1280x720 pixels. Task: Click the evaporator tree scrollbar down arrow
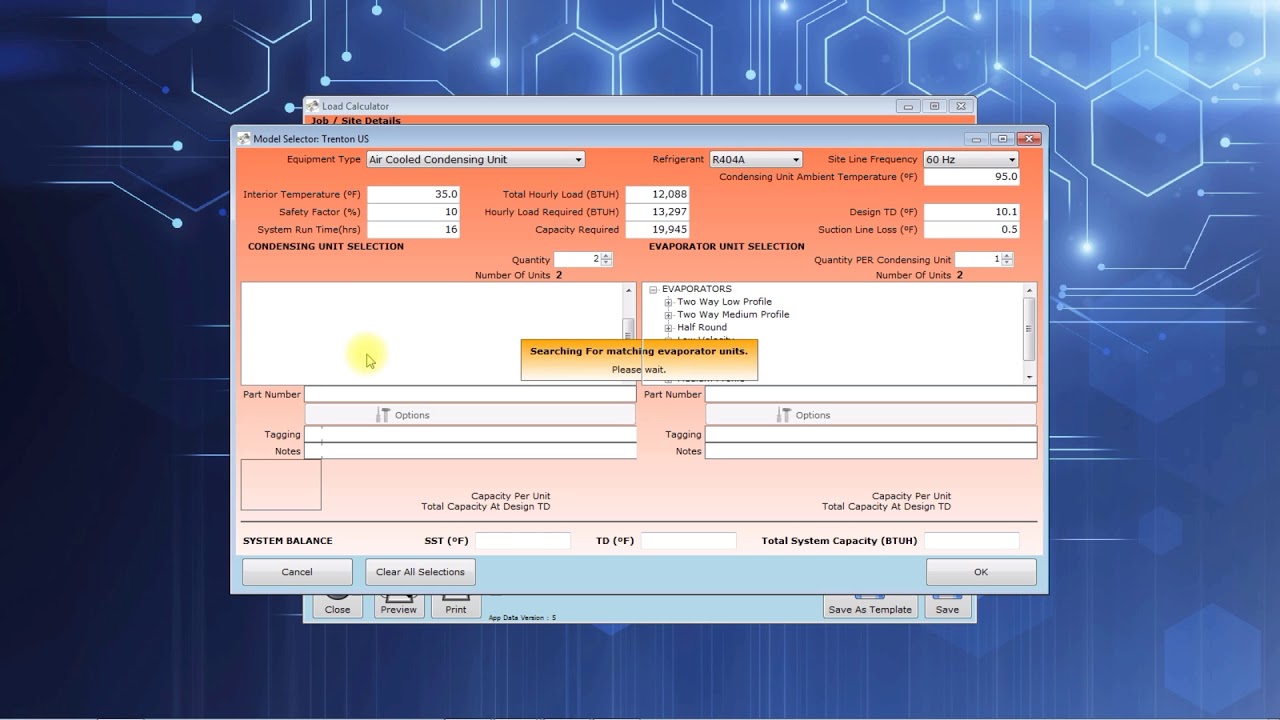[1030, 377]
